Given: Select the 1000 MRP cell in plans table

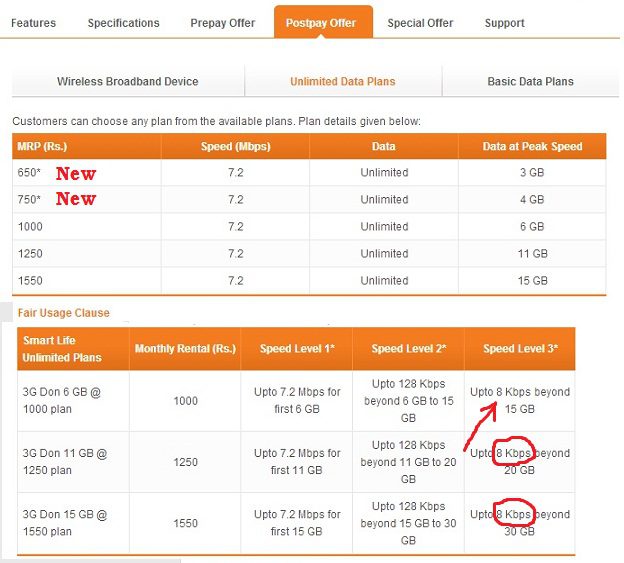Looking at the screenshot, I should pos(86,226).
